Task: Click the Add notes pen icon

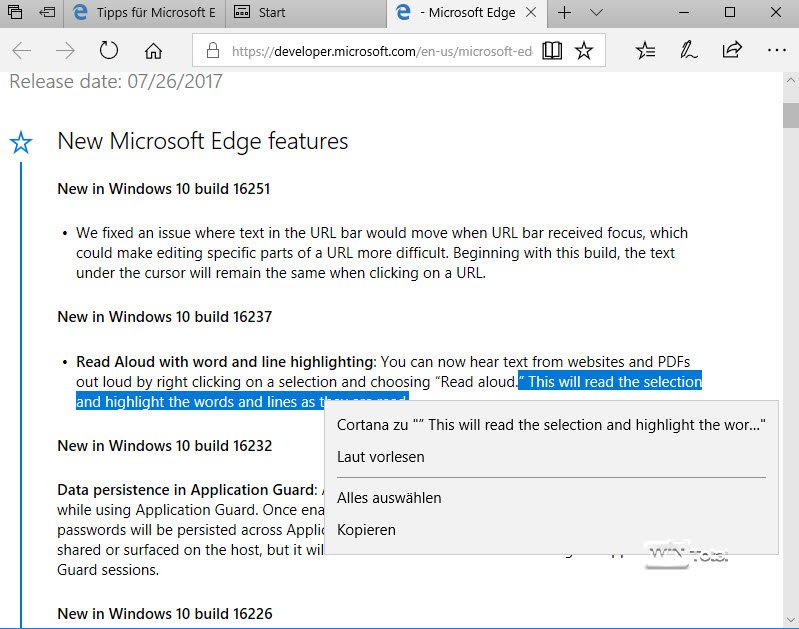Action: (688, 50)
